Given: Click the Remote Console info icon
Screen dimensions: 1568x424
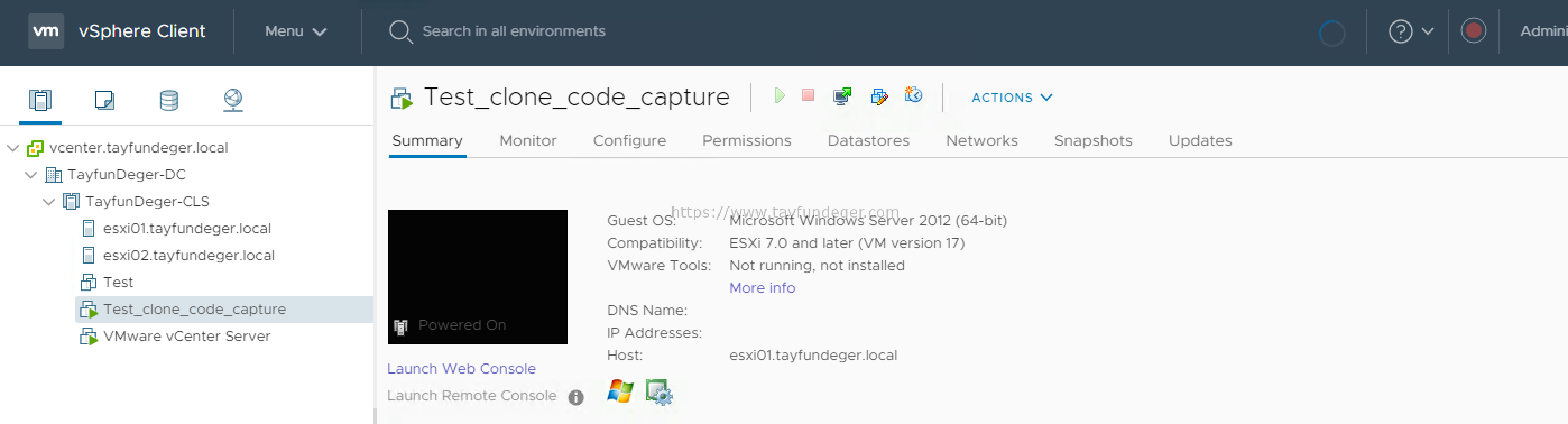Looking at the screenshot, I should click(x=576, y=397).
